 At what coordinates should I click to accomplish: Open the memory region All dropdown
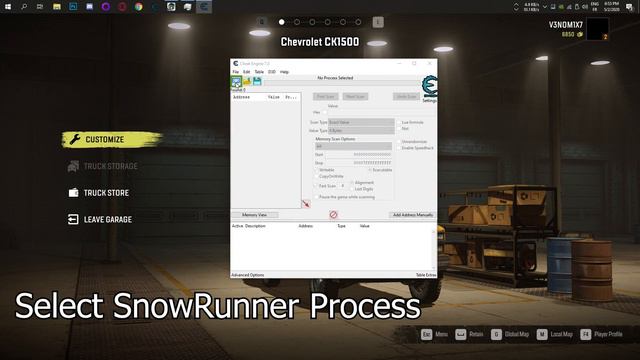(x=353, y=146)
